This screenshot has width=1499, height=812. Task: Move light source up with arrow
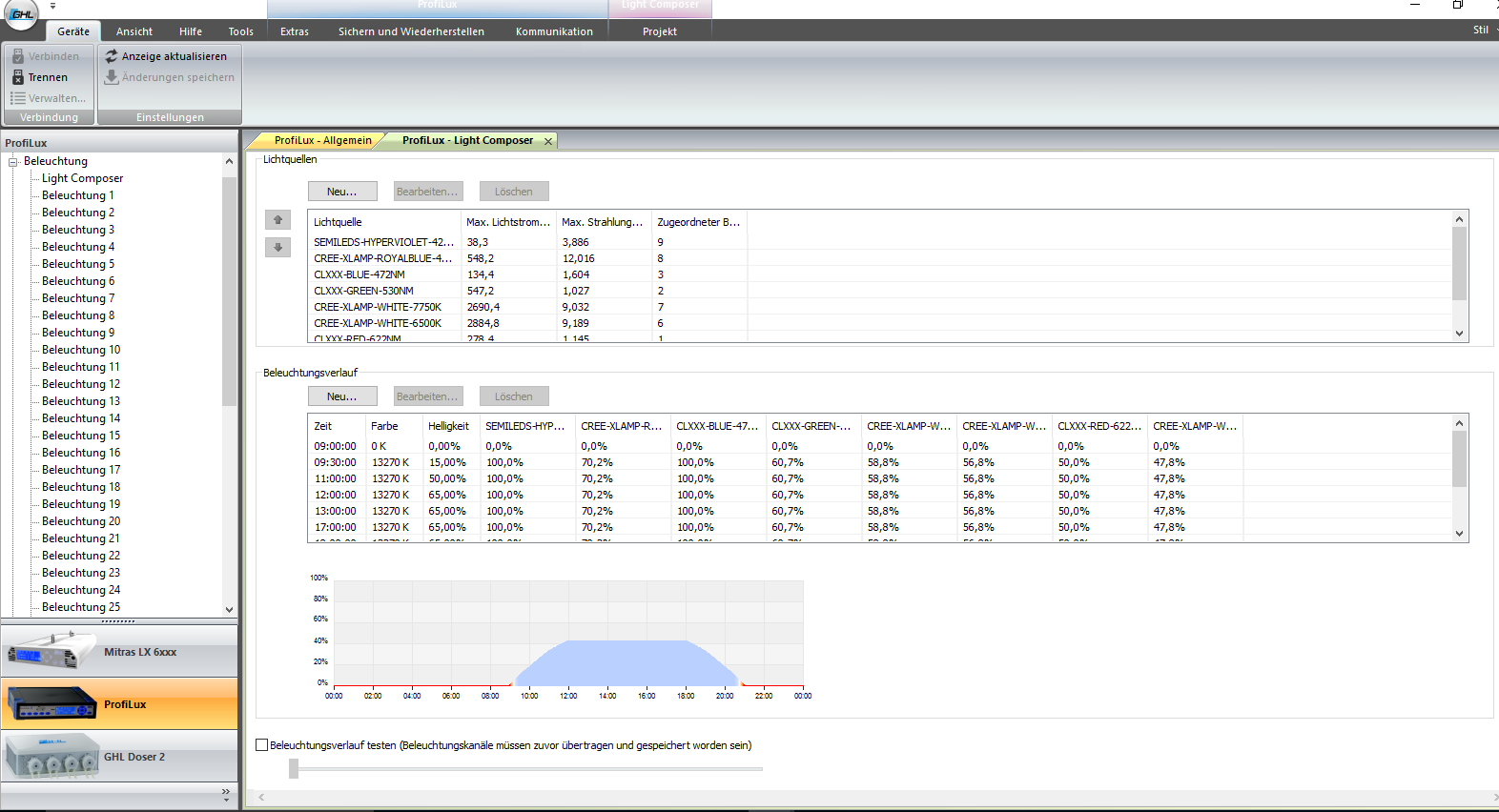(x=277, y=220)
